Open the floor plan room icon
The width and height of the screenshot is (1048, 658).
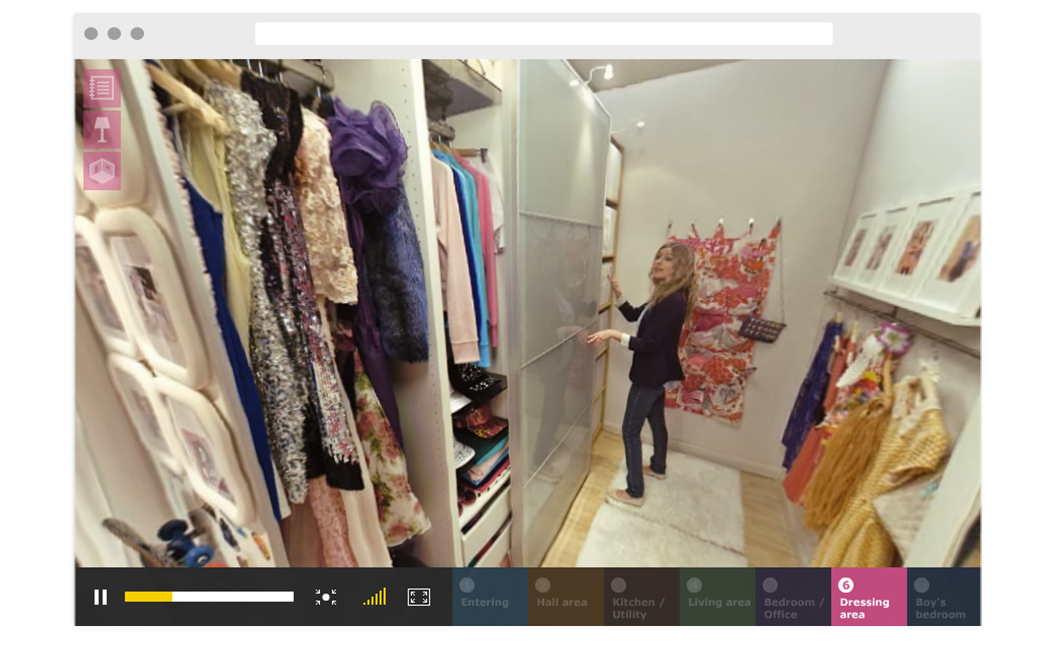pyautogui.click(x=102, y=171)
